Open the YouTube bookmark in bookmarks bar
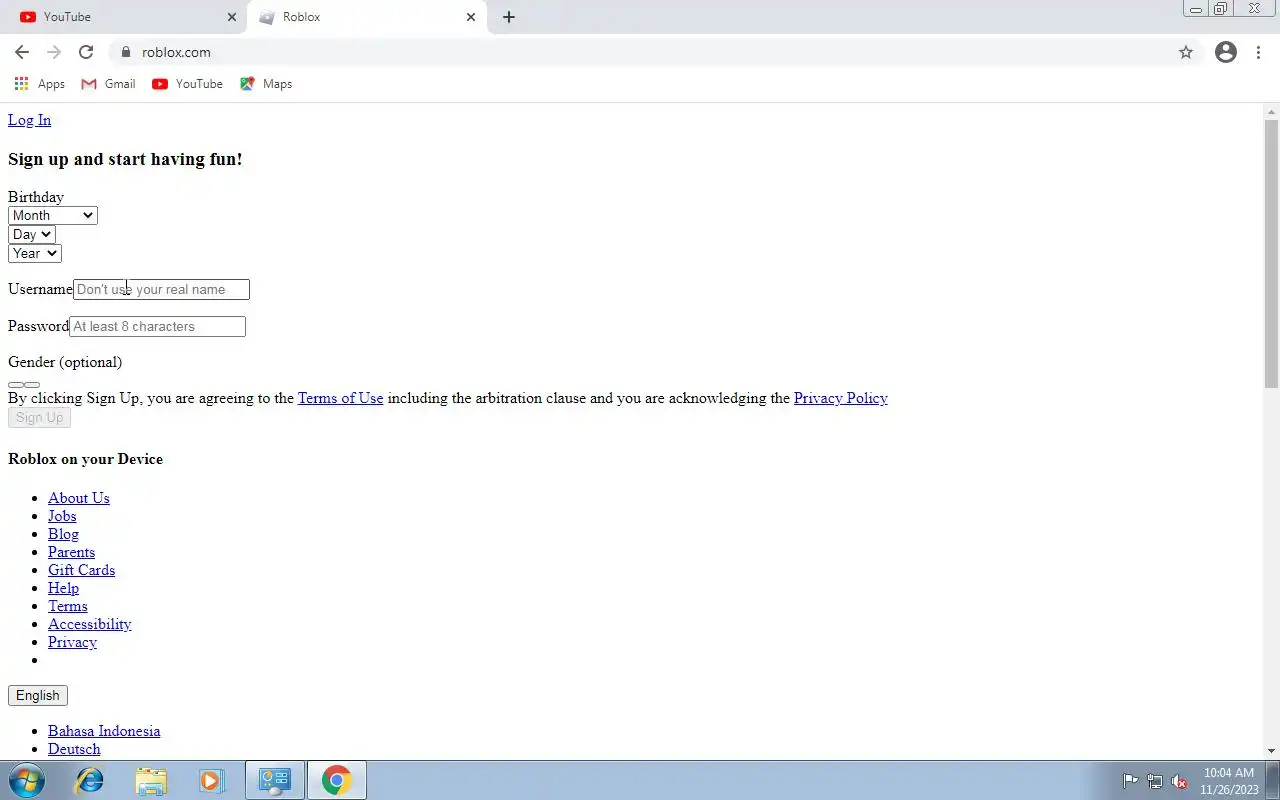This screenshot has width=1280, height=800. click(x=187, y=84)
